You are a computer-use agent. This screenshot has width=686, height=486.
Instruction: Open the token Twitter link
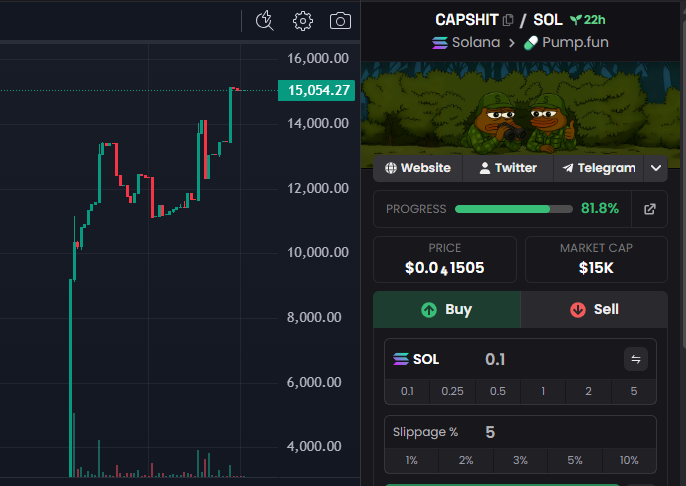click(x=508, y=168)
